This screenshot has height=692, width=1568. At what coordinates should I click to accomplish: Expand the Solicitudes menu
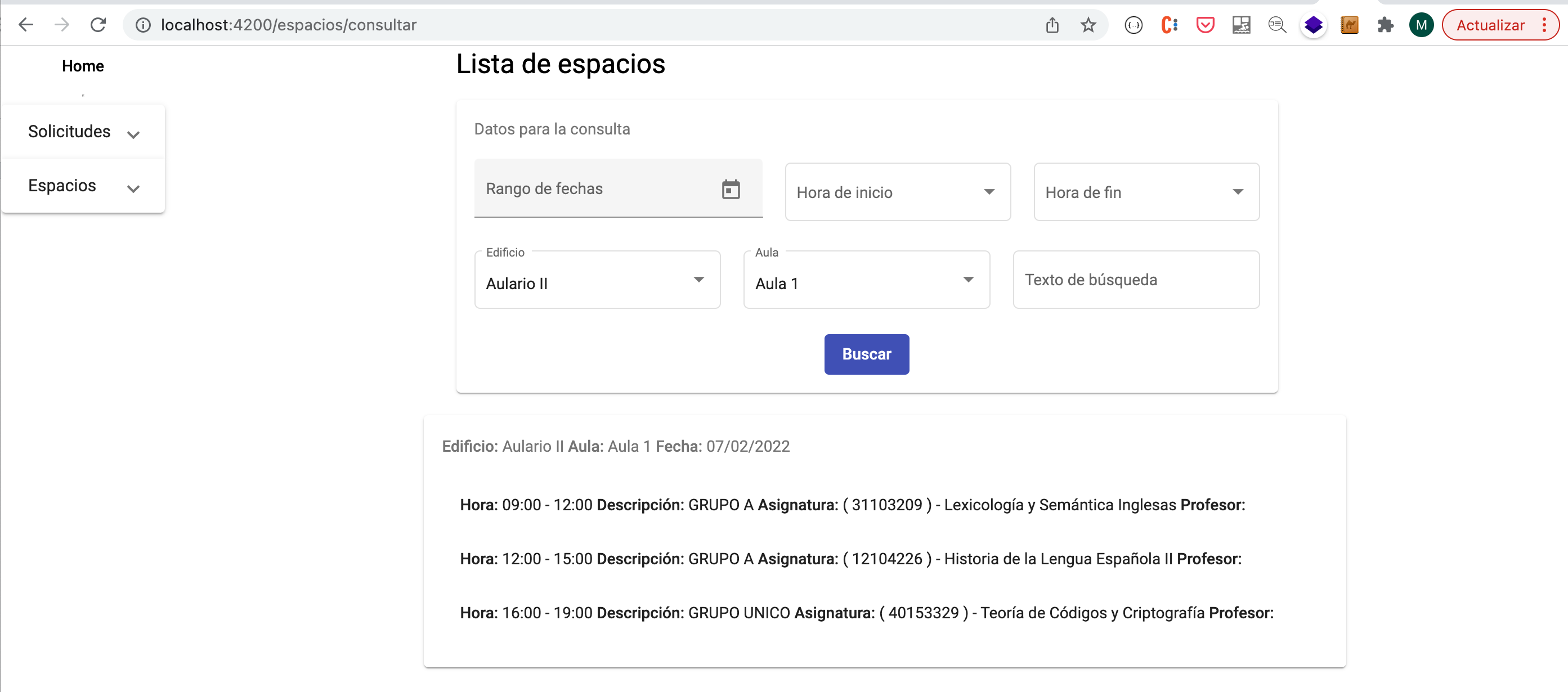83,132
